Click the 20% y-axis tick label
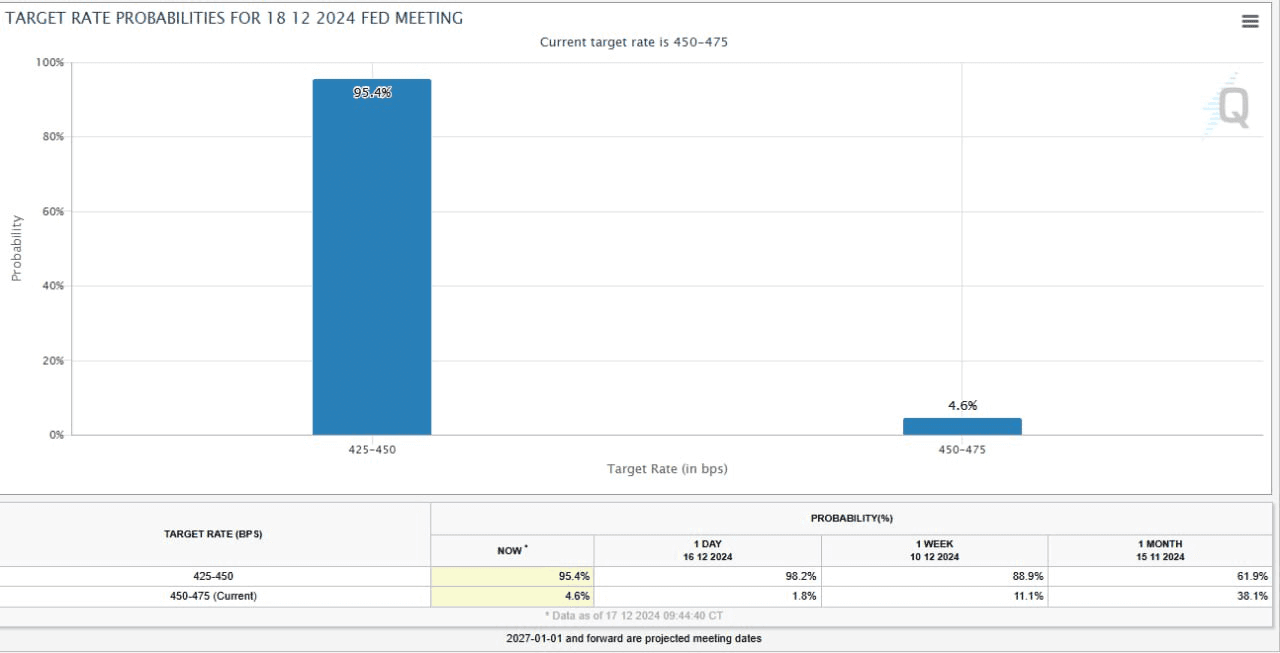This screenshot has width=1280, height=653. click(x=52, y=361)
